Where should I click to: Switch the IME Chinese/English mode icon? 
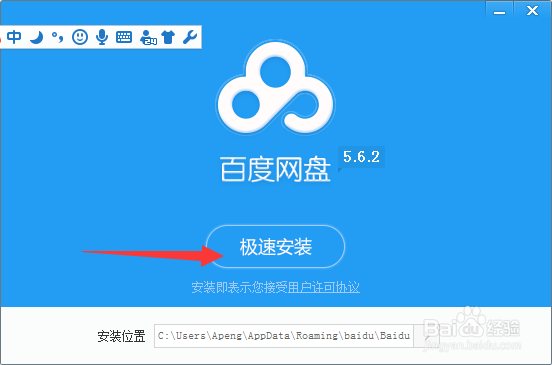pyautogui.click(x=14, y=37)
